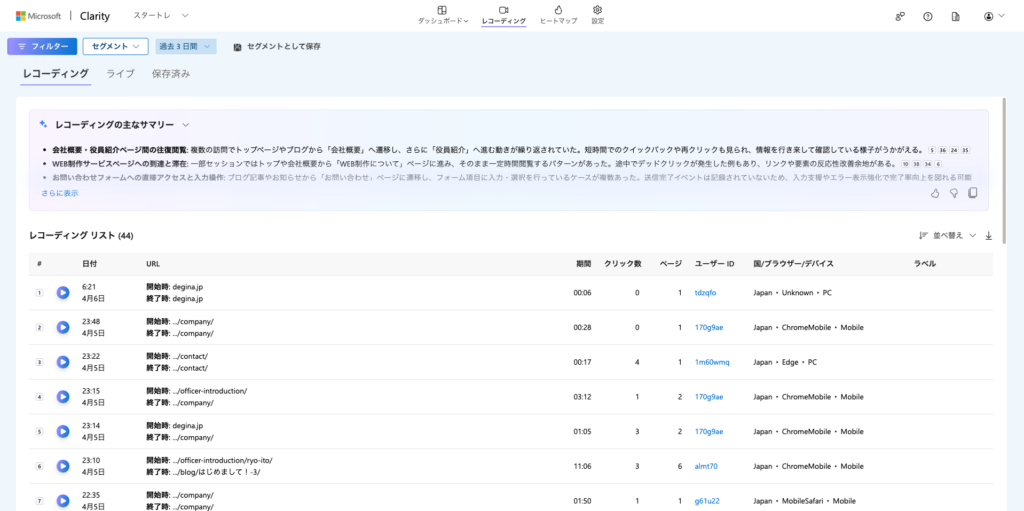Screen dimensions: 1024x511
Task: Open the Settings (設定) gear icon
Action: [597, 14]
